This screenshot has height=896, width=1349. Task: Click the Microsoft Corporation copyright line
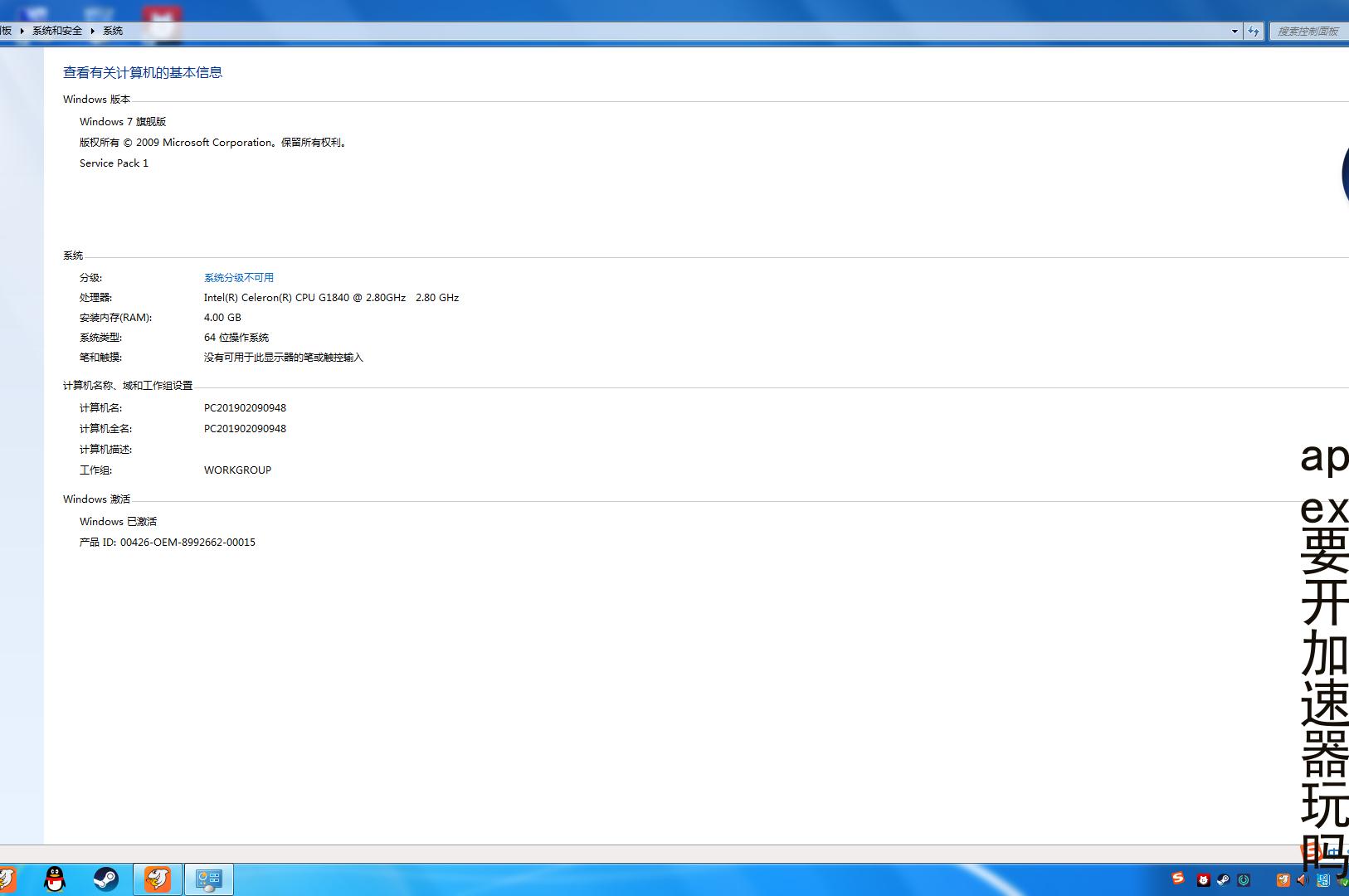click(214, 142)
